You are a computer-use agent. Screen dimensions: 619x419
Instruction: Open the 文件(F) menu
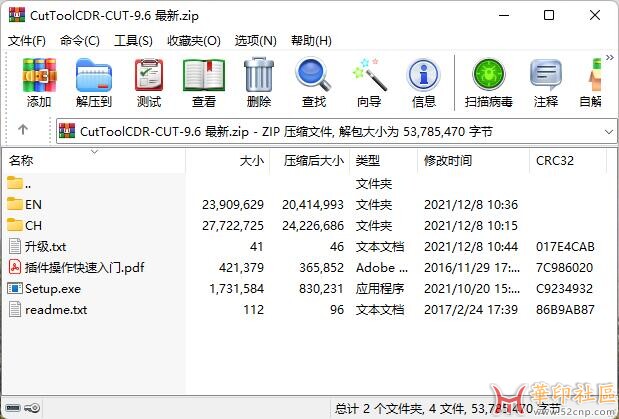[27, 41]
